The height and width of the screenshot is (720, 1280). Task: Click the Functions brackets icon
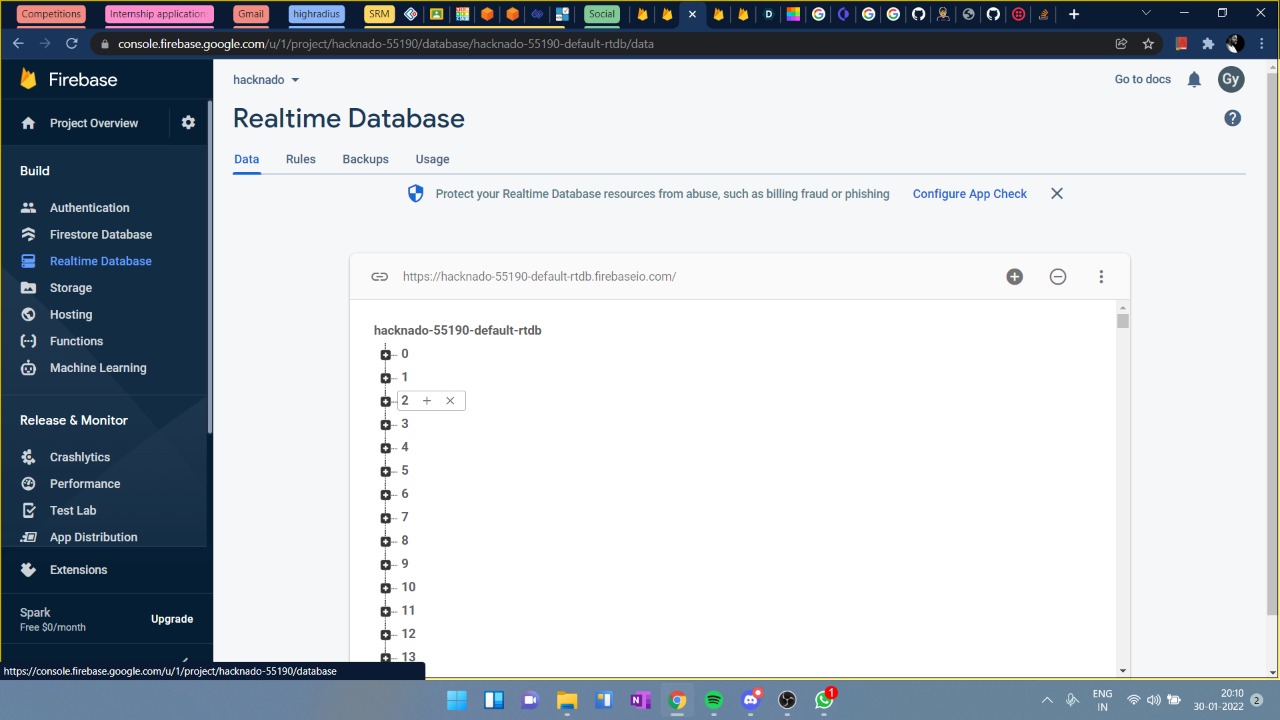[x=28, y=341]
